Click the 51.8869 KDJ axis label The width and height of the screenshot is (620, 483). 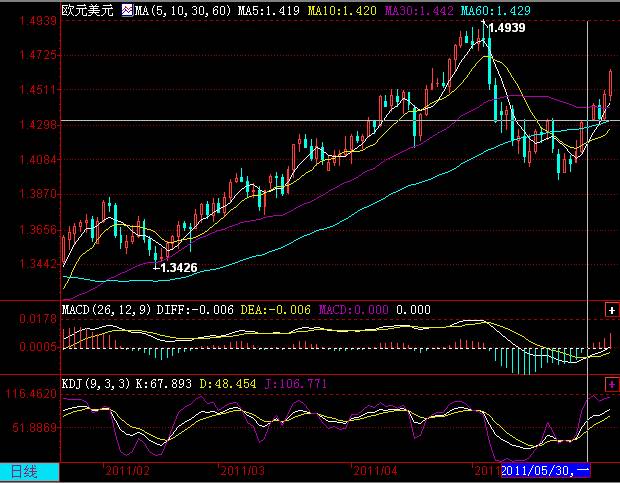click(x=35, y=427)
